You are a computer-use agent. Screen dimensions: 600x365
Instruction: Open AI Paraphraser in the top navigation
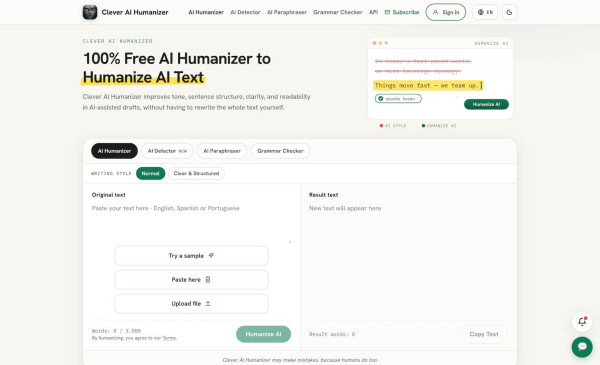point(287,12)
